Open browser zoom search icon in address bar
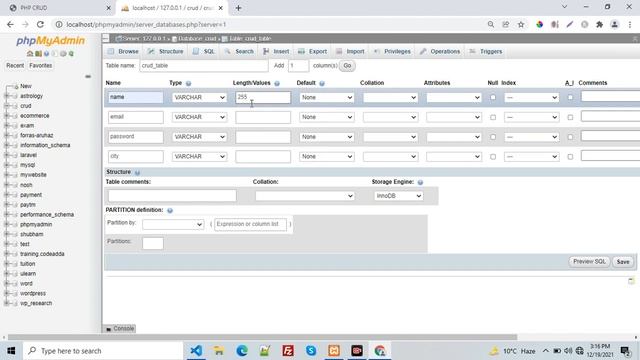The width and height of the screenshot is (640, 360). pos(491,24)
